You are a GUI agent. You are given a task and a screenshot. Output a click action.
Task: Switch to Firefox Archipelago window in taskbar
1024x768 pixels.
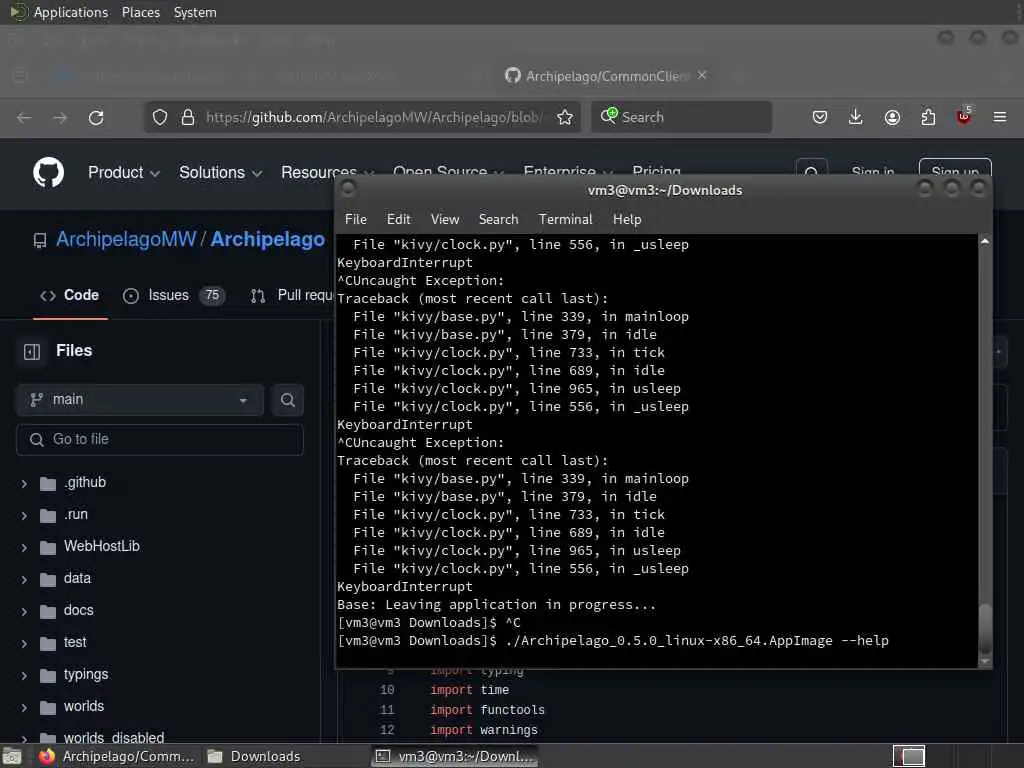(116, 756)
